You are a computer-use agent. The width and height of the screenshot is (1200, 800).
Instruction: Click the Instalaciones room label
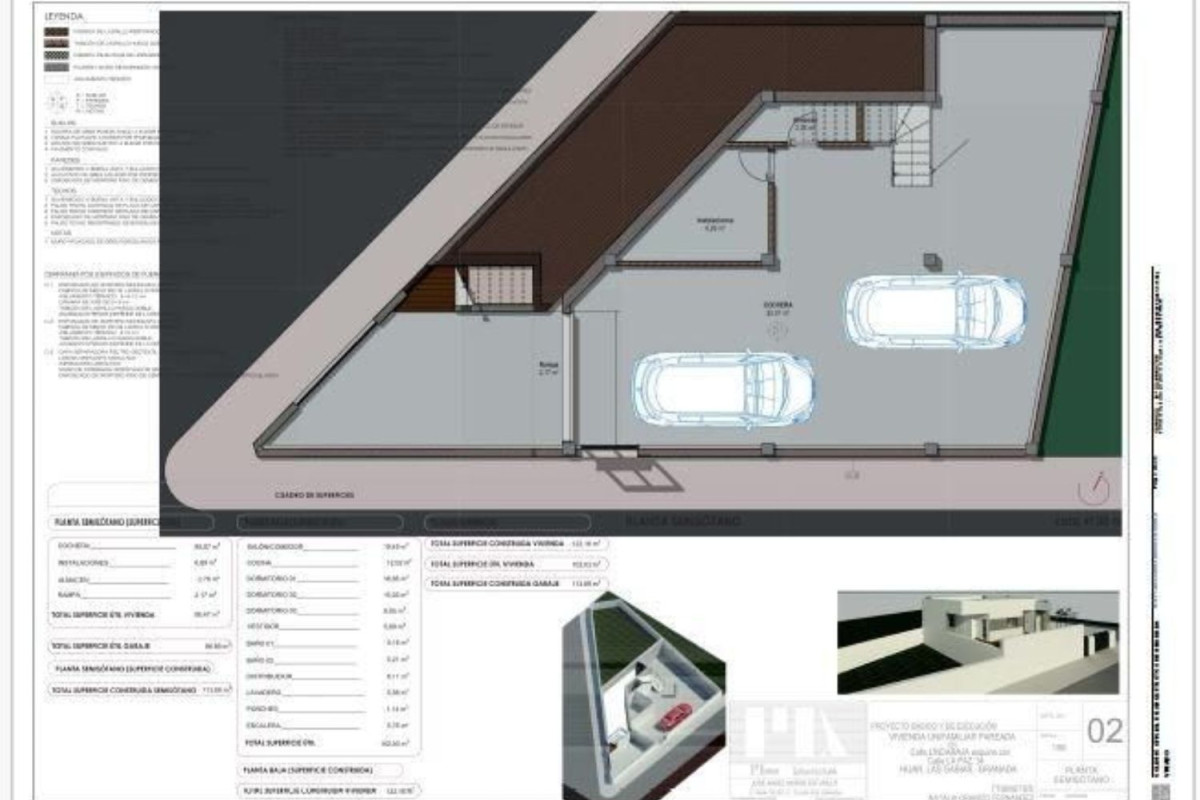coord(716,221)
